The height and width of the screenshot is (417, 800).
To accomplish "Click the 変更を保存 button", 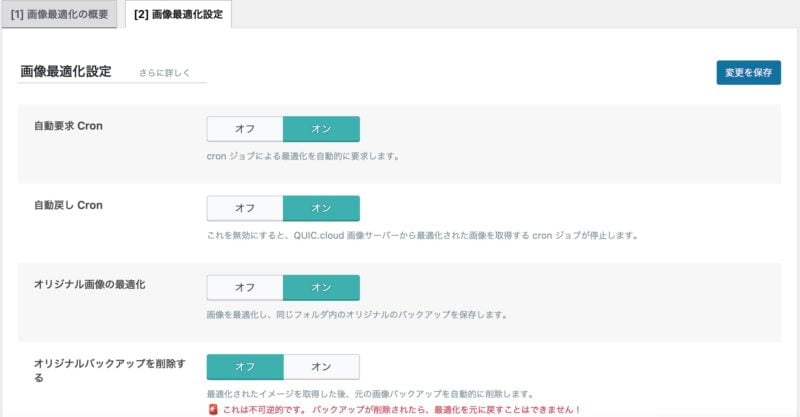I will 748,73.
